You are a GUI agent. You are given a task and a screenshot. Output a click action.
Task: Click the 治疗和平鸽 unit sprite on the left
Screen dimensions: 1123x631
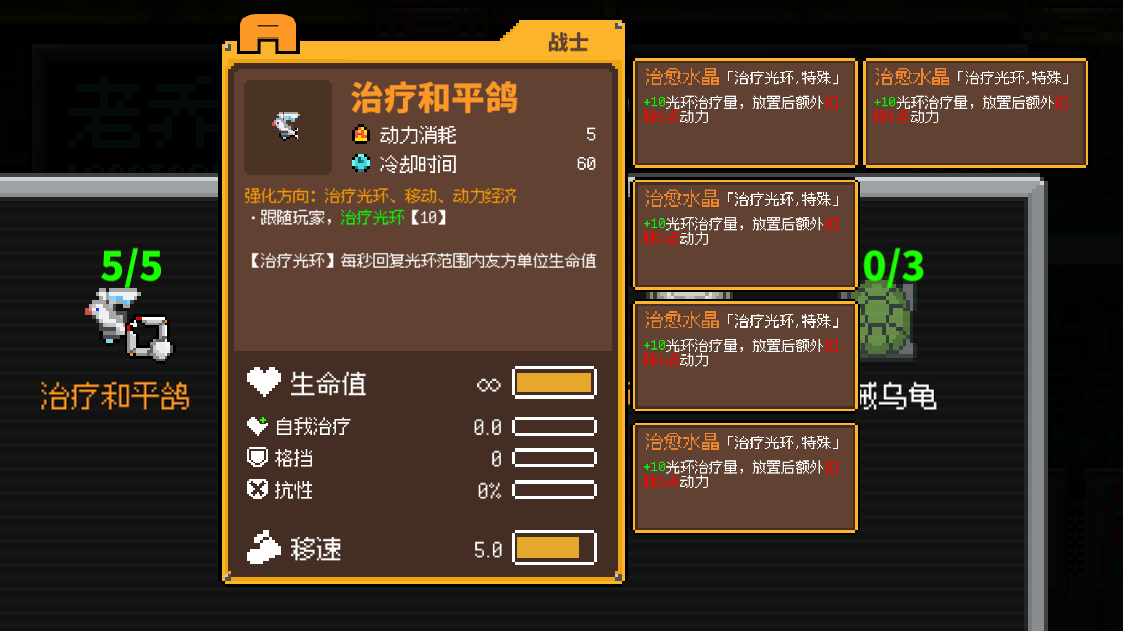pos(129,324)
